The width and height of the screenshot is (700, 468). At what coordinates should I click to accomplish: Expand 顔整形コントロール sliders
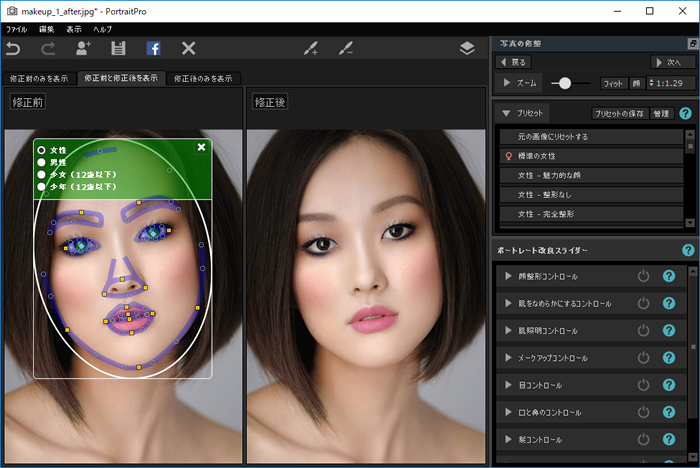[508, 276]
